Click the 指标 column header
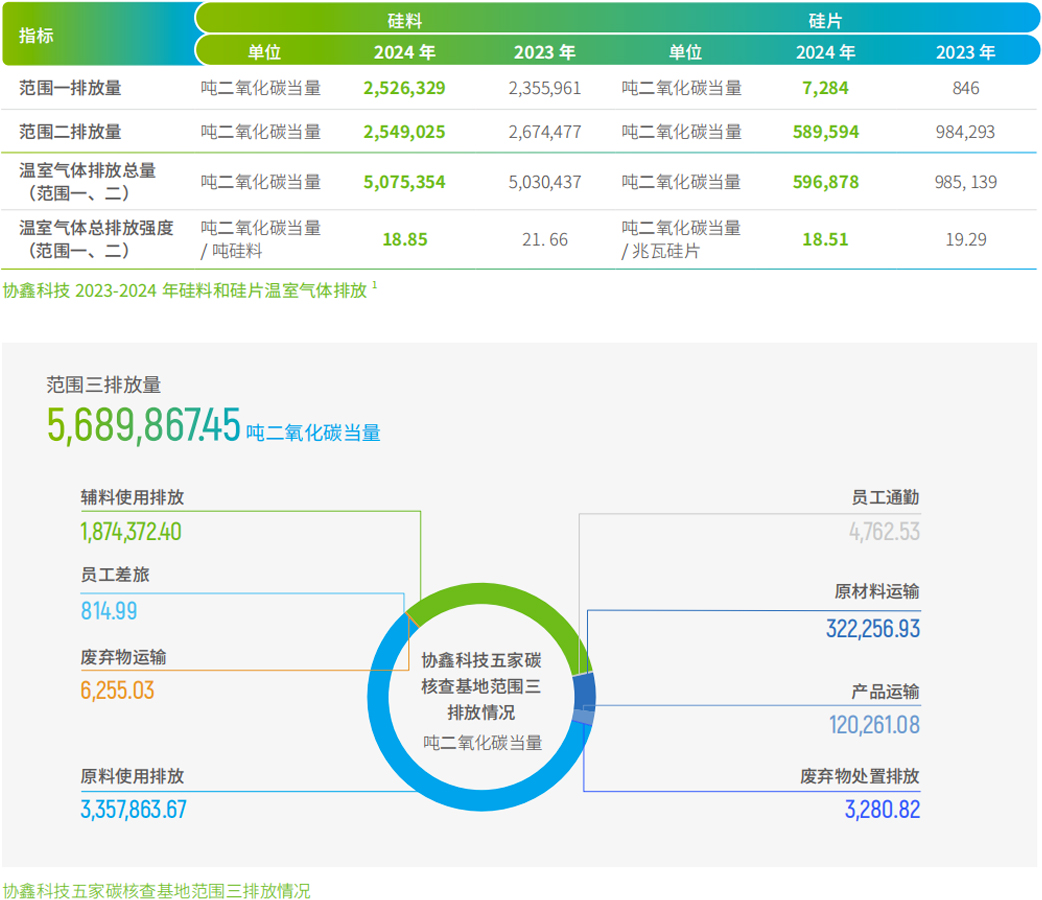The image size is (1042, 900). 36,35
